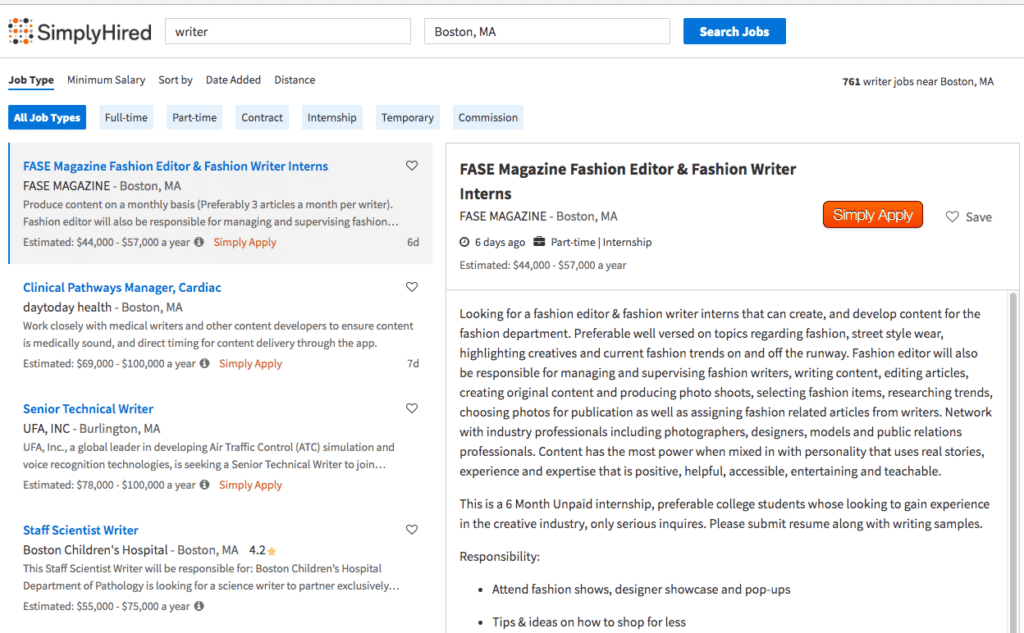The image size is (1024, 633).
Task: Enable the Internship job filter
Action: [x=331, y=117]
